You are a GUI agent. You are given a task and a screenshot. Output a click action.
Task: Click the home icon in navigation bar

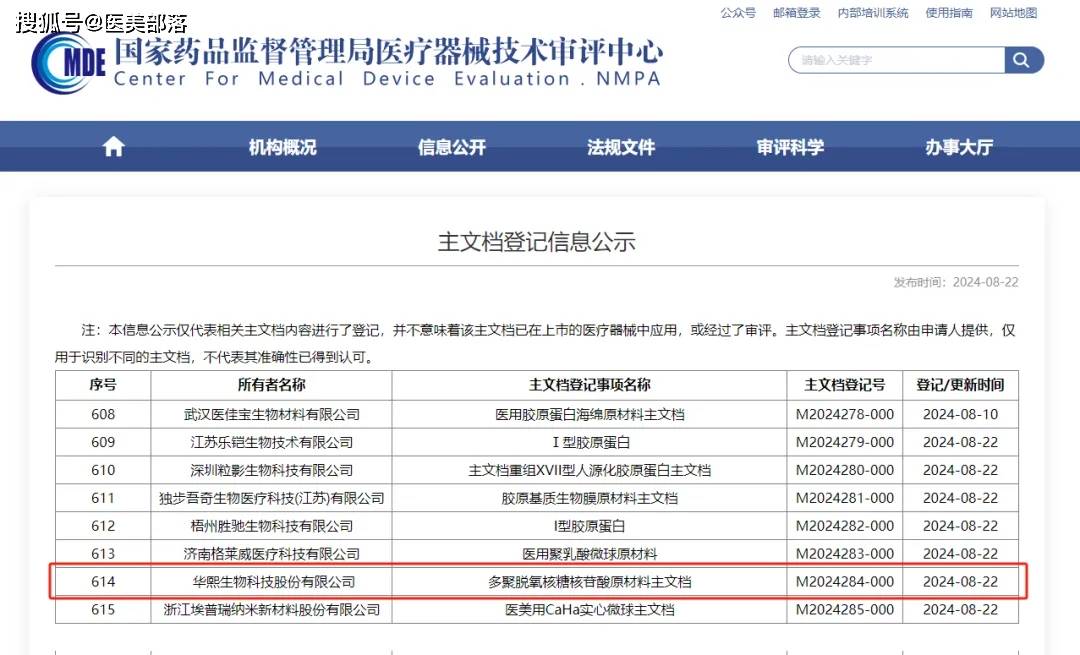point(114,147)
